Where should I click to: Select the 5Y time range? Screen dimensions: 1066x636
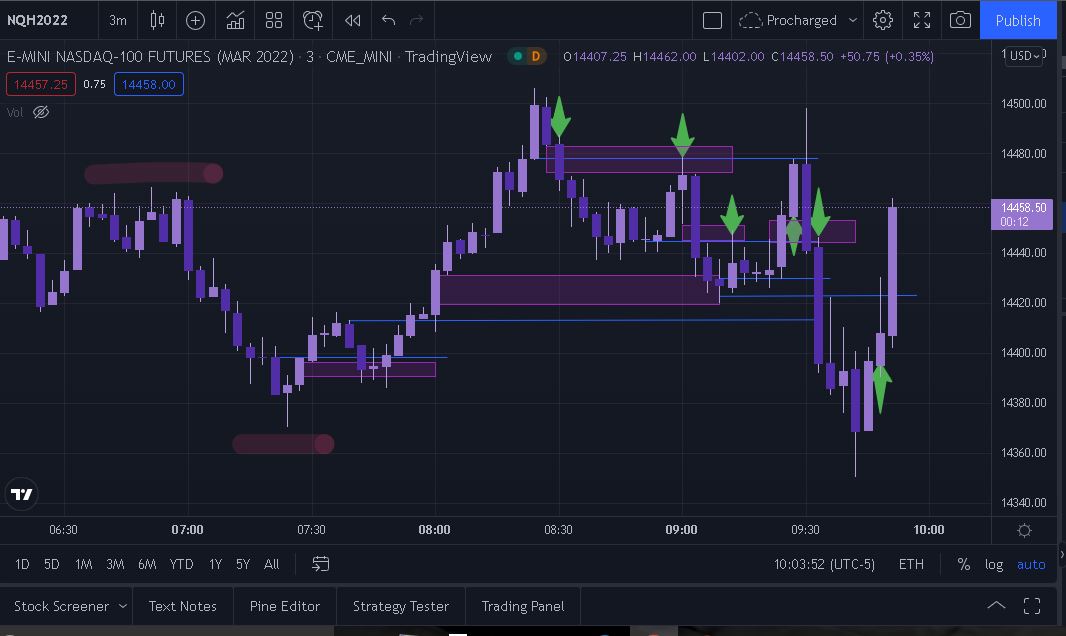(x=243, y=564)
